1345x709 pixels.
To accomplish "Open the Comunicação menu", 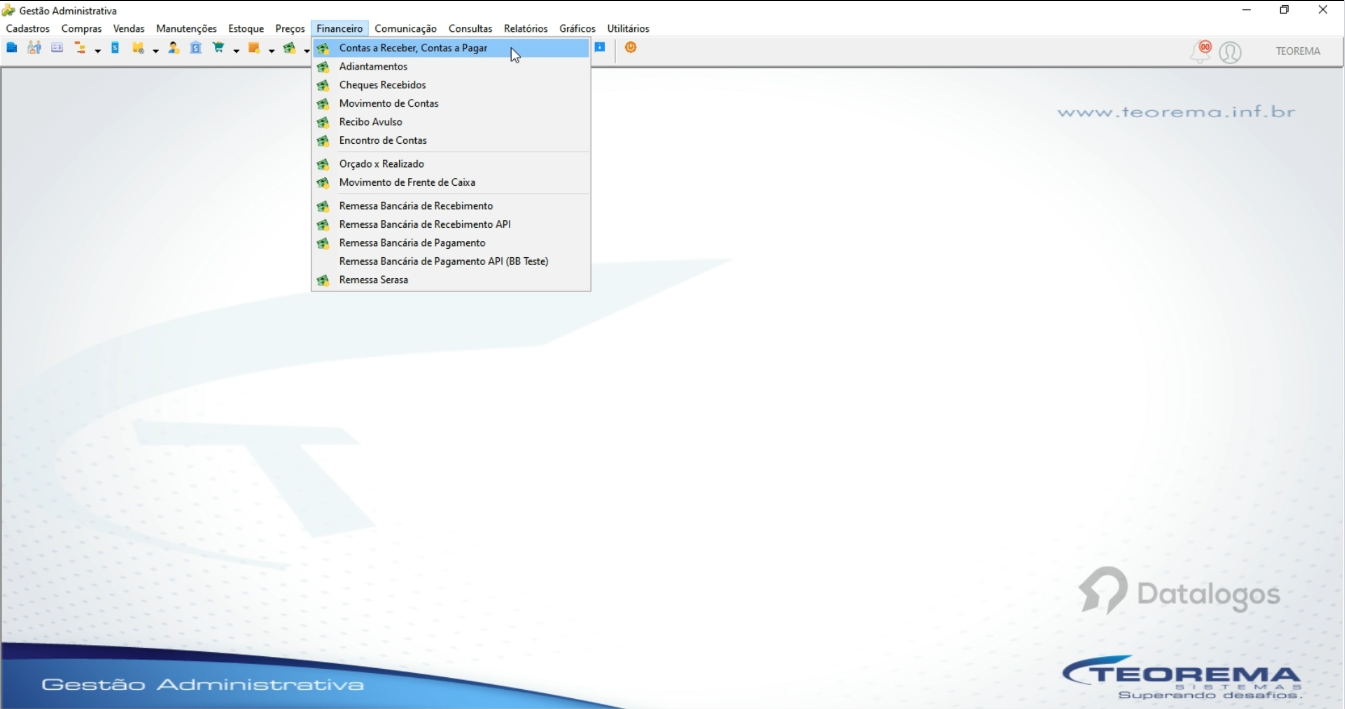I will pyautogui.click(x=406, y=29).
